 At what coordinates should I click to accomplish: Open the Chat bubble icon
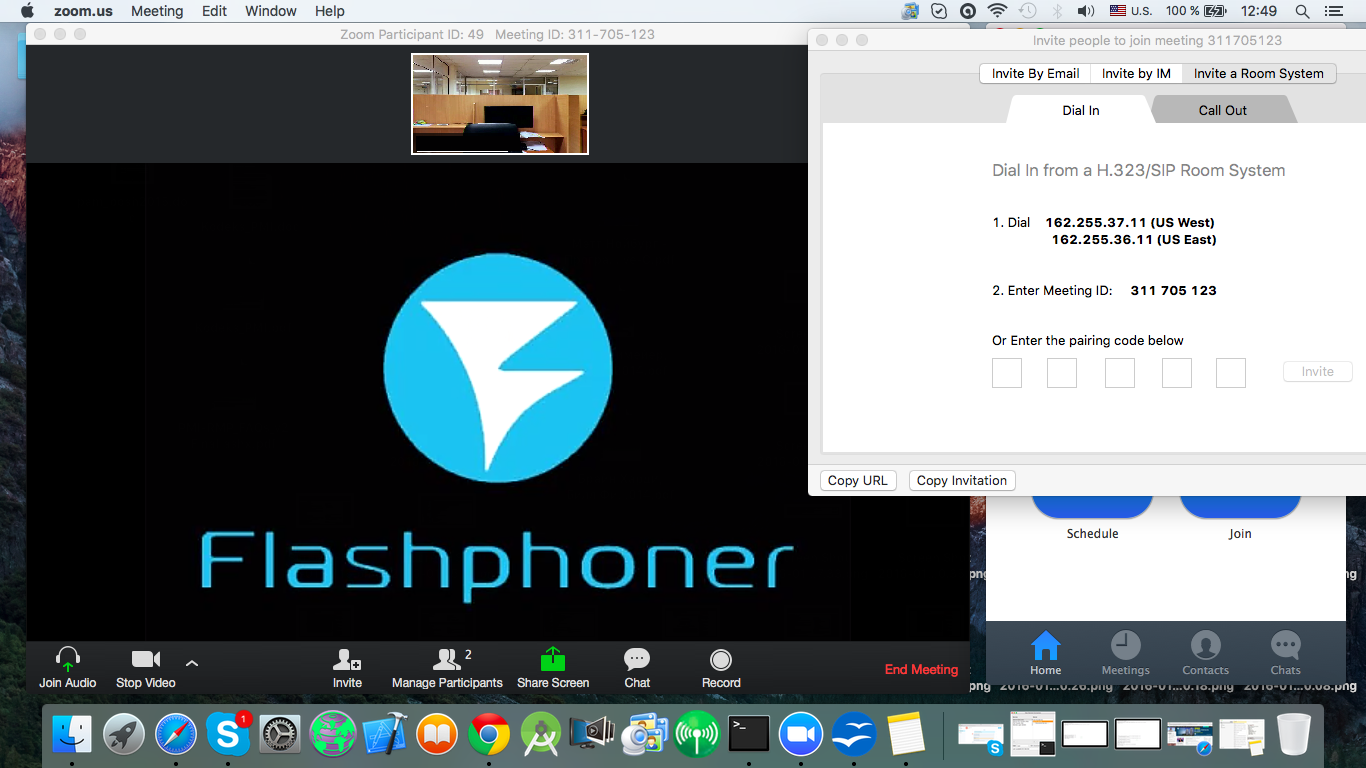(x=637, y=661)
